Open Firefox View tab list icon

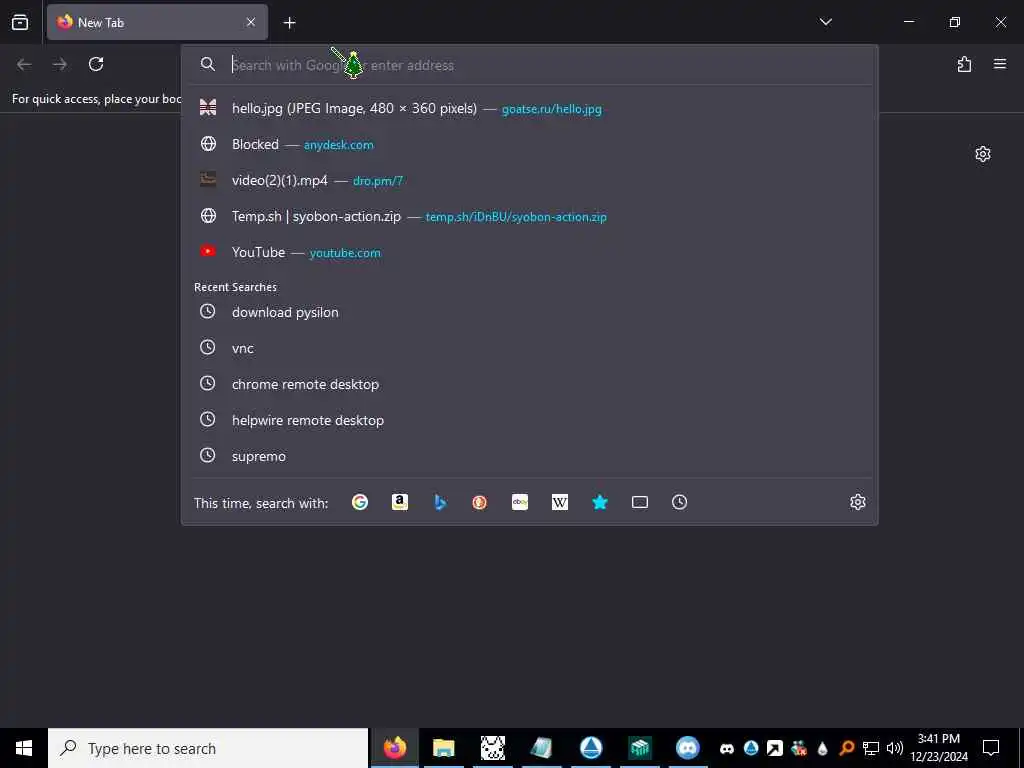(20, 22)
